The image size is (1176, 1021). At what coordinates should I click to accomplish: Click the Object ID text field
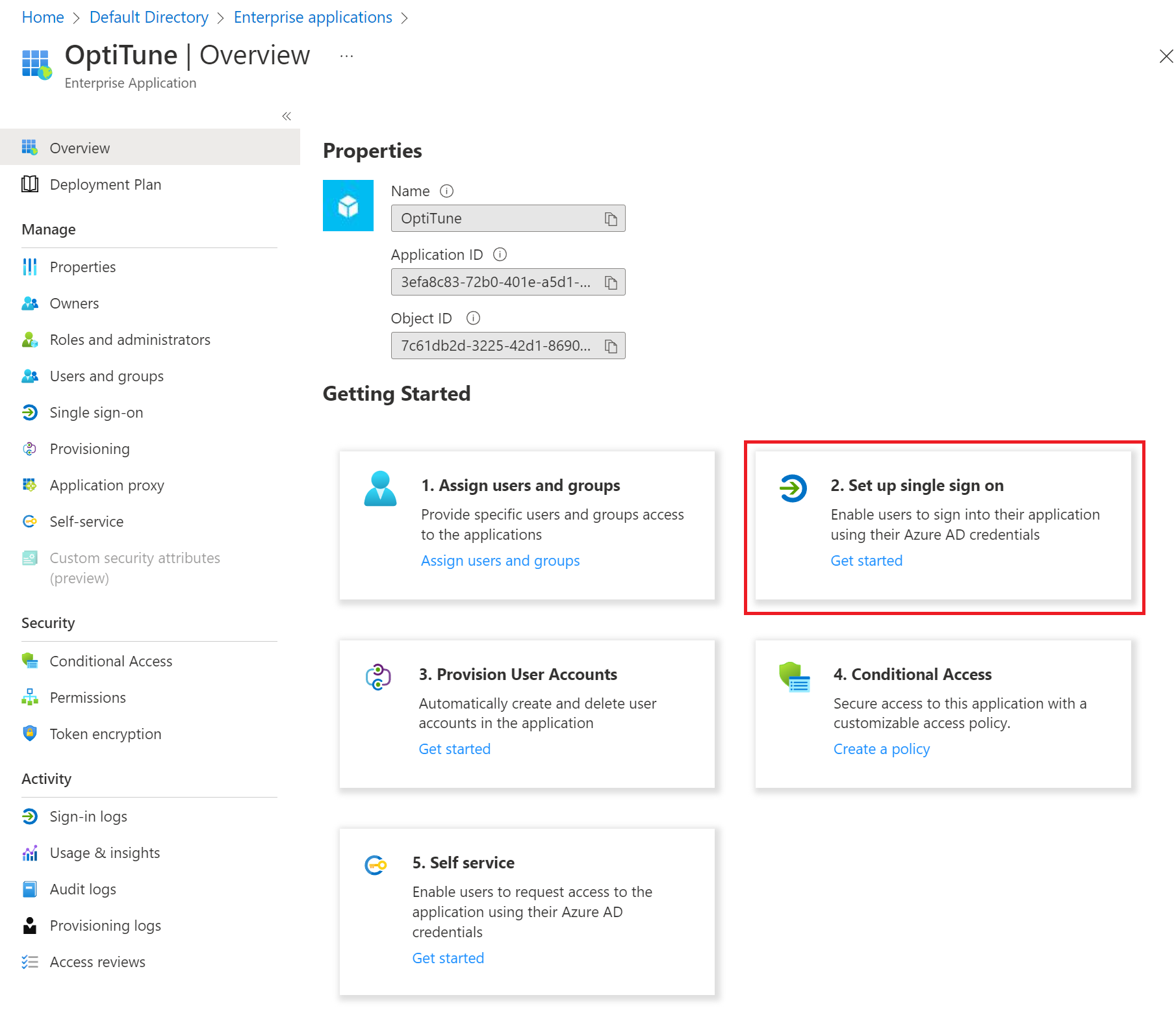(x=508, y=346)
